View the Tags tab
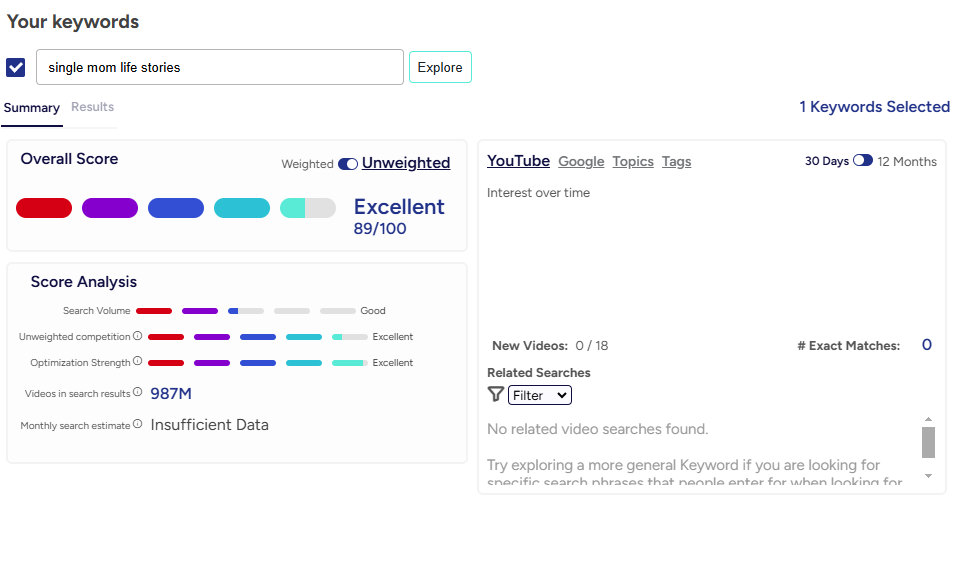This screenshot has height=577, width=955. (676, 161)
